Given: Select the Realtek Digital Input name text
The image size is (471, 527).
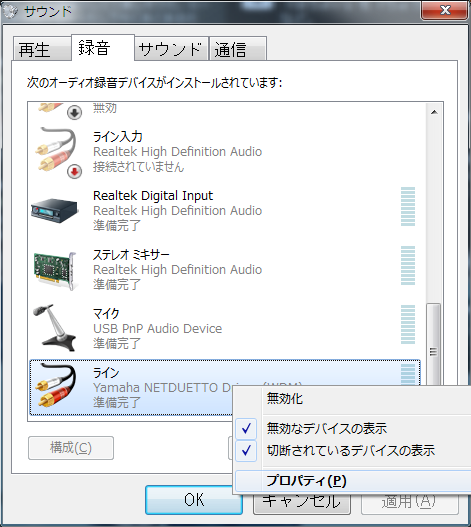Looking at the screenshot, I should pyautogui.click(x=153, y=196).
